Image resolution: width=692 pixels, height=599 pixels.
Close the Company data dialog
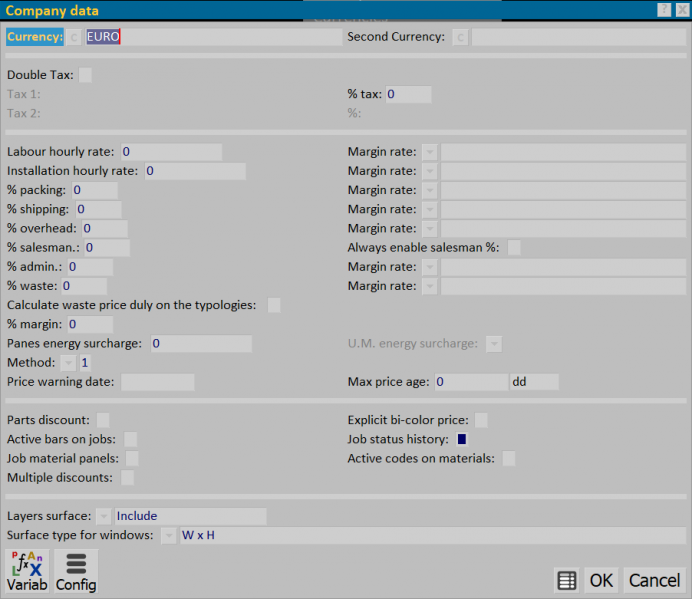(x=682, y=10)
